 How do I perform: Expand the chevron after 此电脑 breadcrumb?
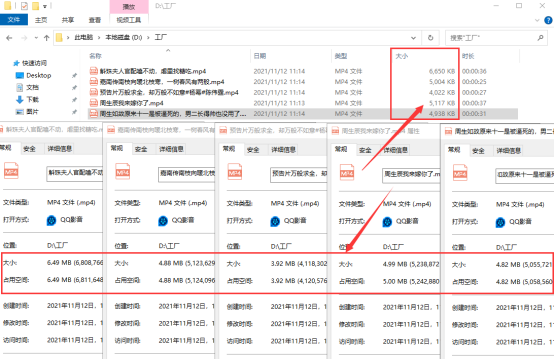click(99, 37)
